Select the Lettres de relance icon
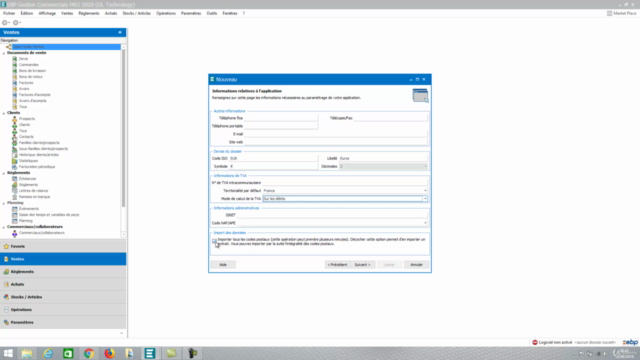 pos(15,191)
